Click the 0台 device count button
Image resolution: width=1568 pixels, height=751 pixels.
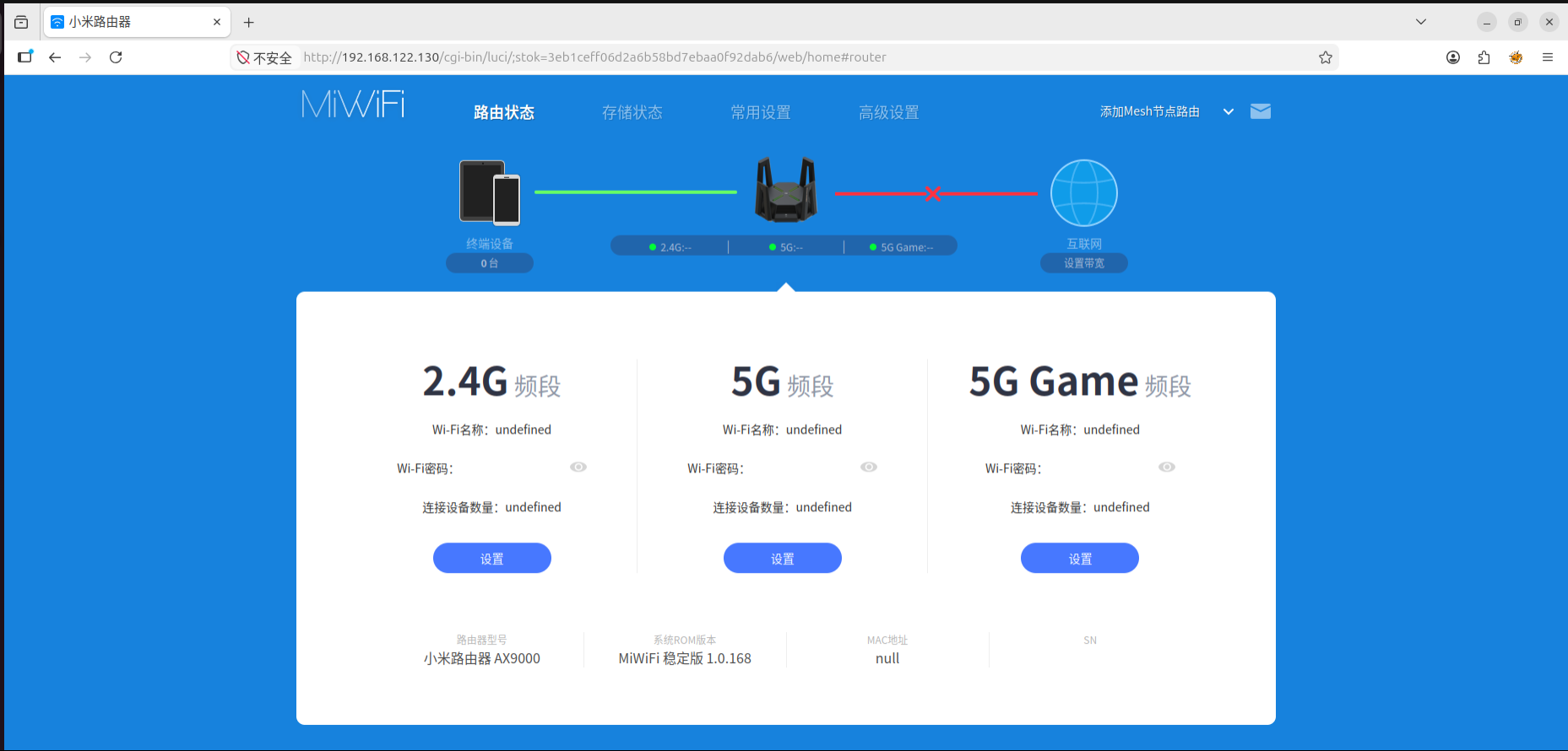click(x=490, y=263)
